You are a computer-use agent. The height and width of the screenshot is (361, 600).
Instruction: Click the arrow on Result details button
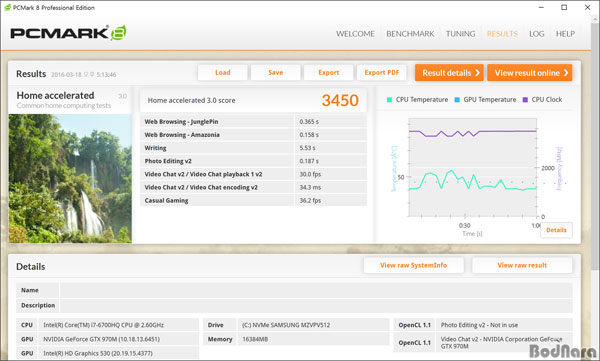point(477,73)
